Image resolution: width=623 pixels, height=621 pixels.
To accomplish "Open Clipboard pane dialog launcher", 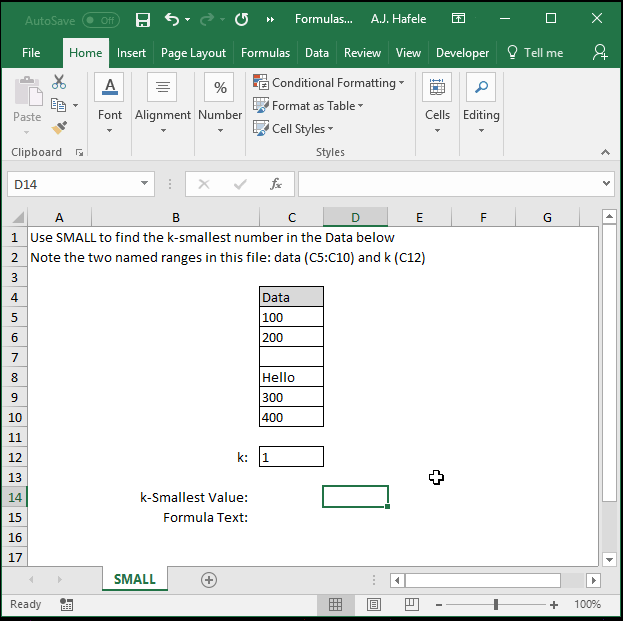I will pyautogui.click(x=79, y=153).
